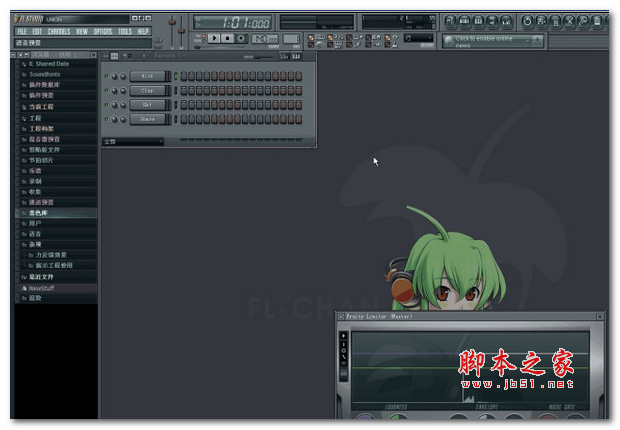Click the download icon beside online news
620x430 pixels.
pos(537,41)
